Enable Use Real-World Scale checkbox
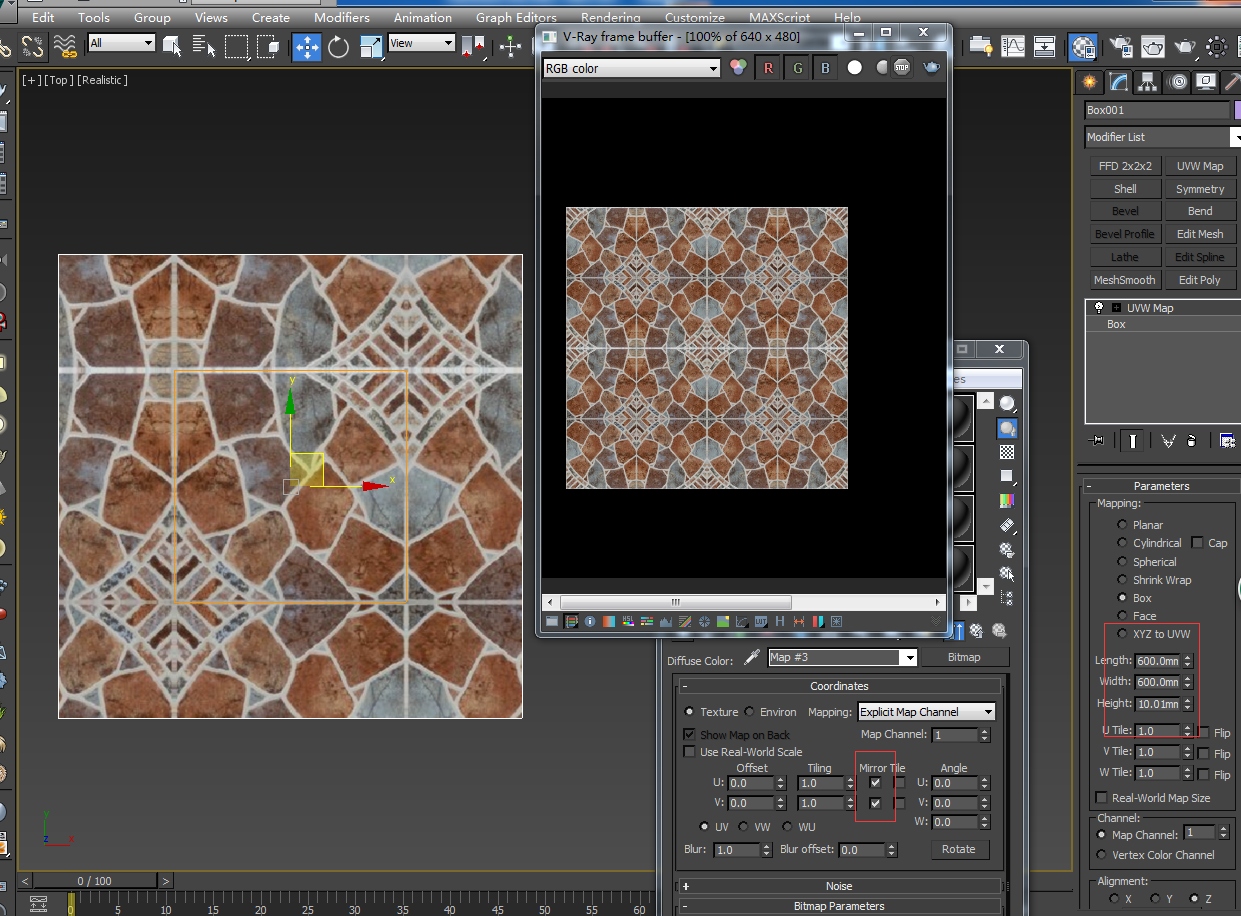This screenshot has height=916, width=1241. pos(689,752)
